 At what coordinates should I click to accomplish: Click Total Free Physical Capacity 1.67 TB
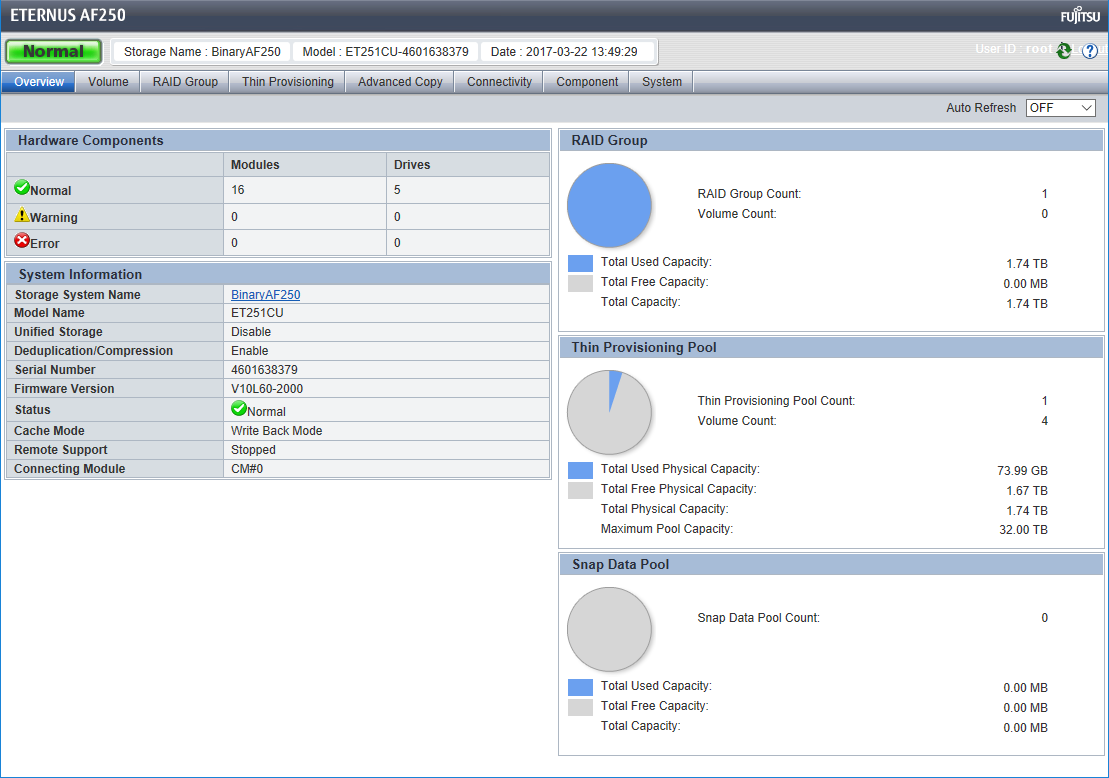[1027, 491]
